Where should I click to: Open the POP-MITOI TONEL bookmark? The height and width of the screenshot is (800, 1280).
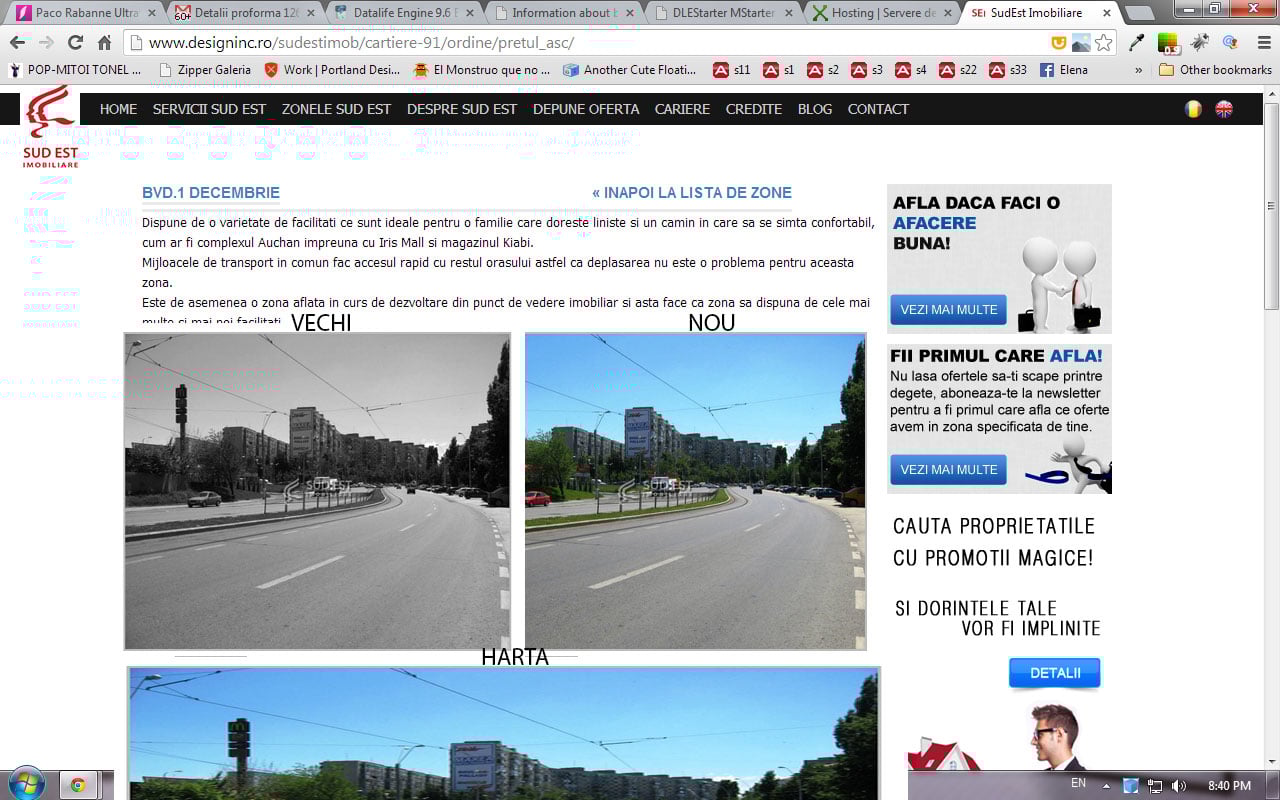(x=76, y=70)
